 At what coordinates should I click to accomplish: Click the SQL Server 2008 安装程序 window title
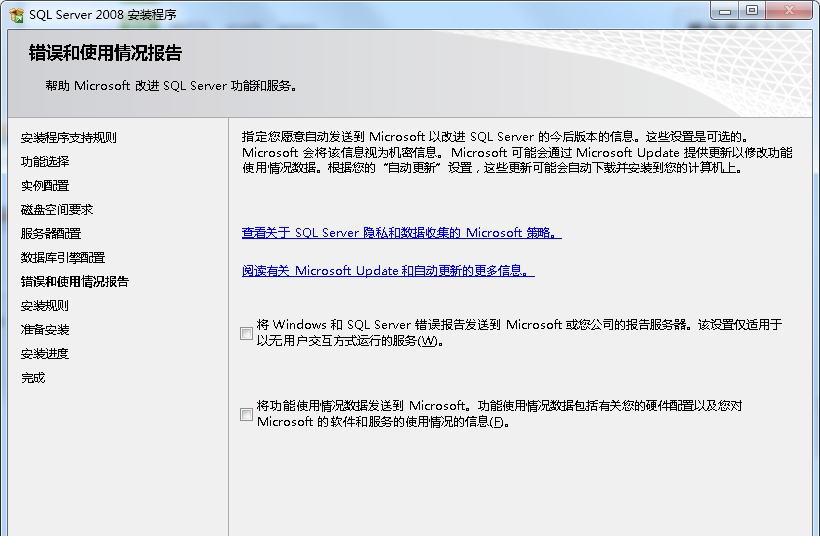[103, 15]
